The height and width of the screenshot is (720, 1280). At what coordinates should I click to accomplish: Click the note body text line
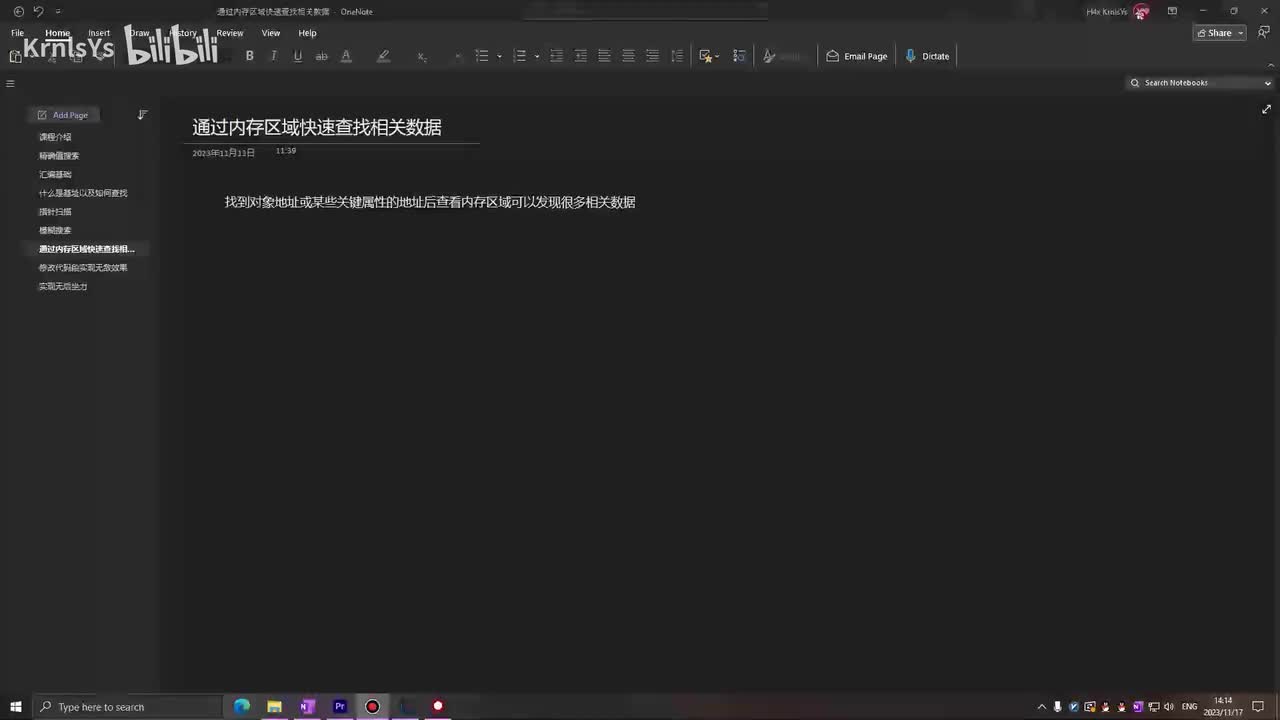click(430, 202)
